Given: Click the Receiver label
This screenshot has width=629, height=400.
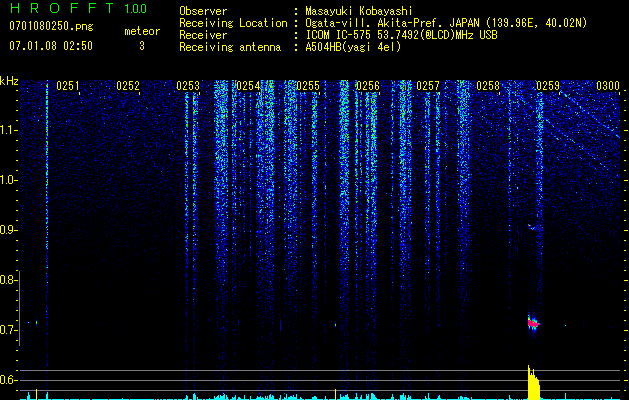Looking at the screenshot, I should coord(203,35).
